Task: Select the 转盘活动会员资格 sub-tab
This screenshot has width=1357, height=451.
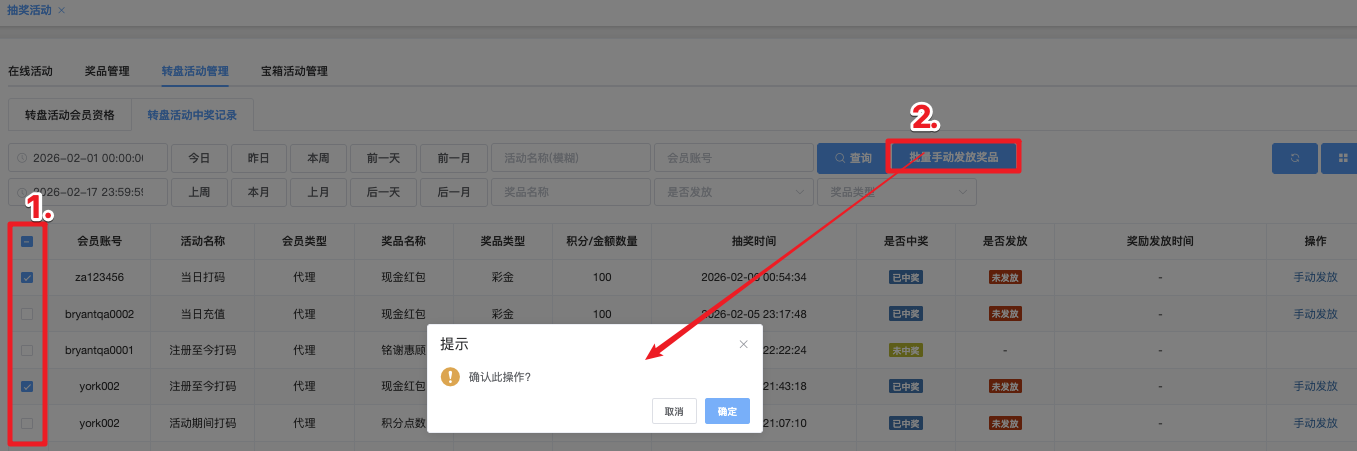Action: click(x=70, y=115)
